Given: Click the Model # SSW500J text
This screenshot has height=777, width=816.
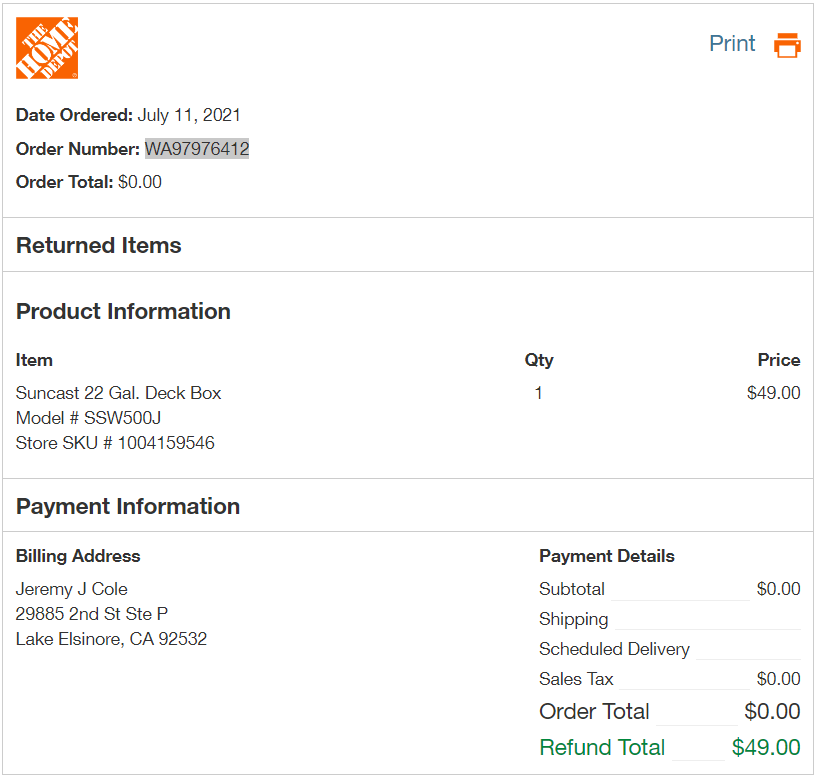Looking at the screenshot, I should tap(88, 418).
